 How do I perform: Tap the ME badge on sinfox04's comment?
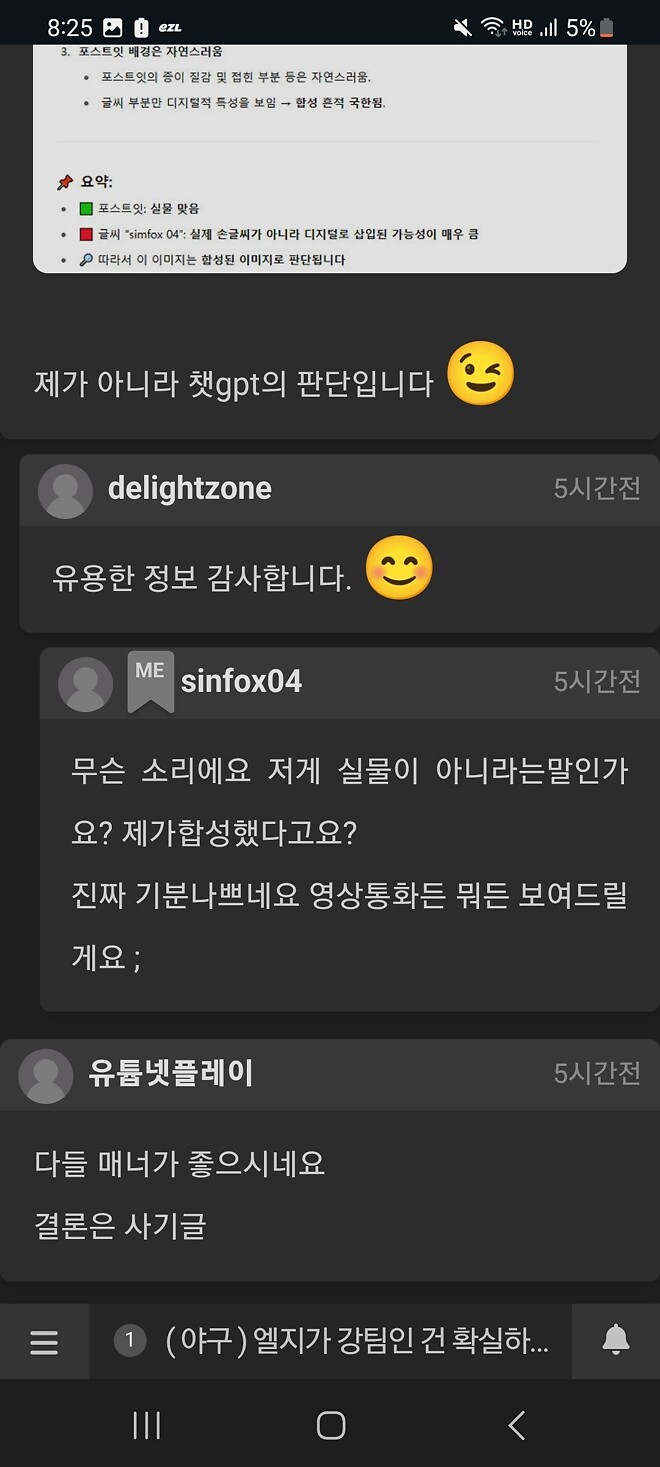pyautogui.click(x=149, y=681)
